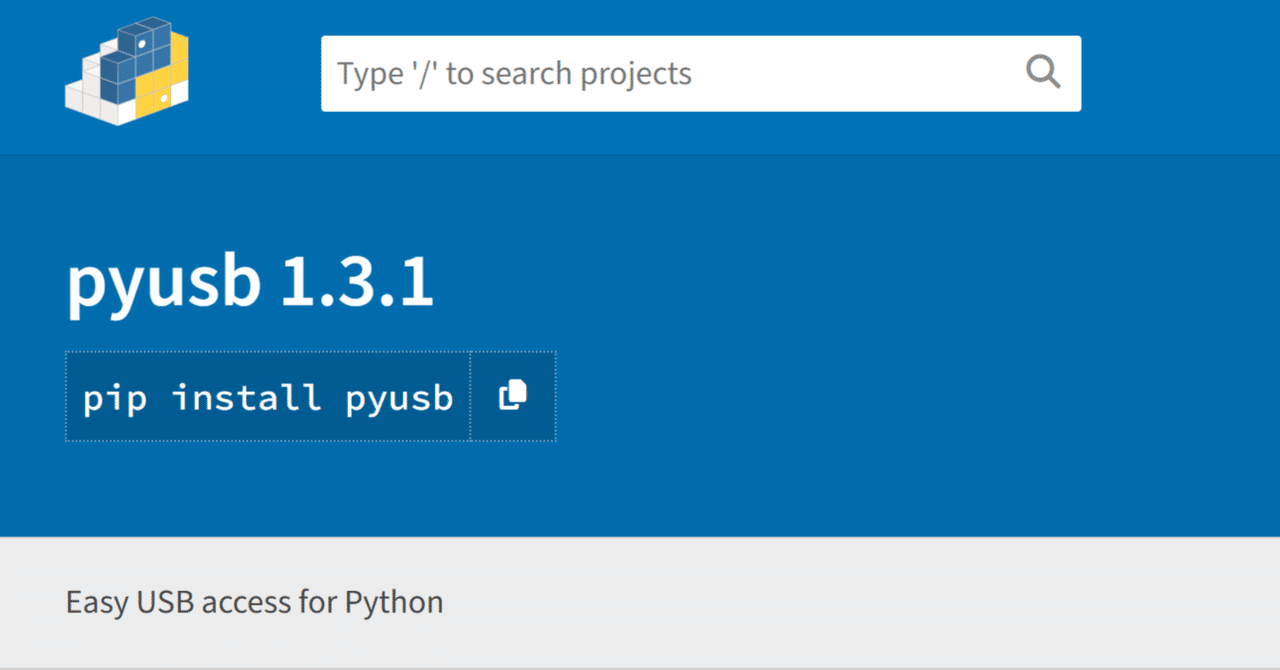Select the pip install pyusb command text
This screenshot has height=670, width=1280.
tap(268, 396)
